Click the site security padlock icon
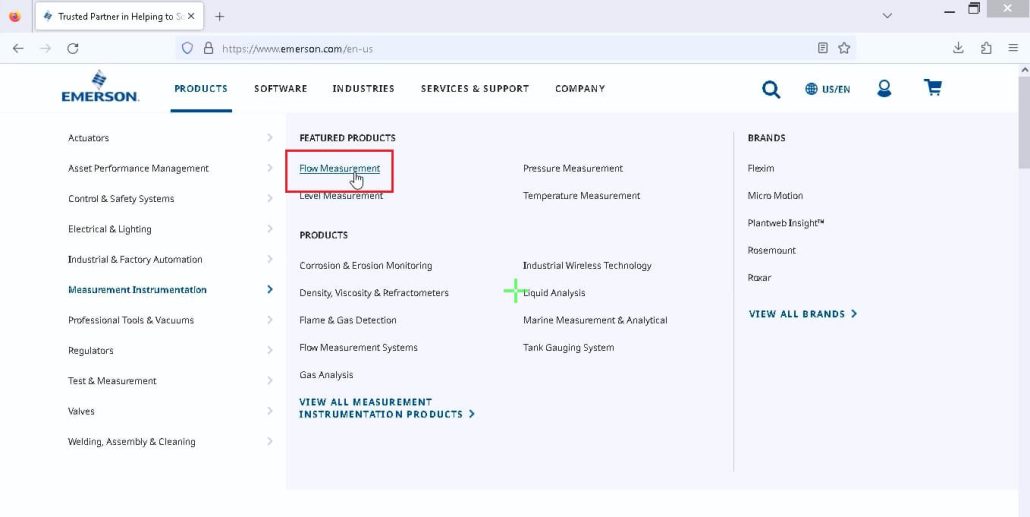1030x517 pixels. tap(208, 48)
